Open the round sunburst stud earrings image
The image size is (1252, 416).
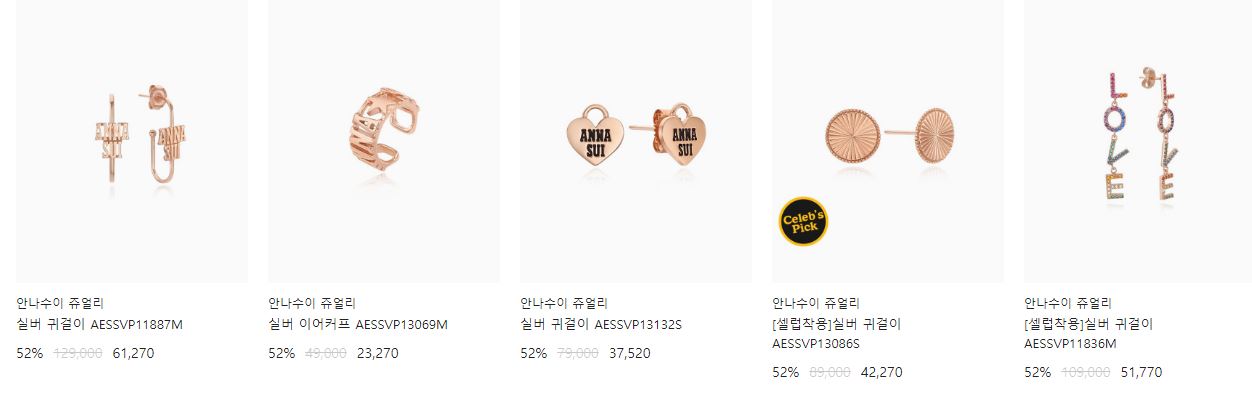[x=888, y=141]
